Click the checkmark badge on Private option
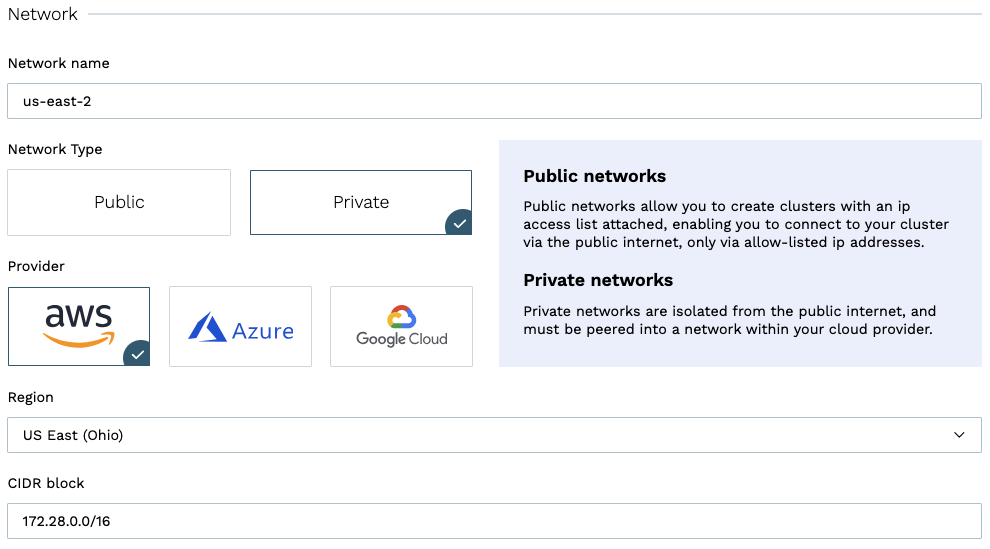The height and width of the screenshot is (549, 990). coord(460,224)
